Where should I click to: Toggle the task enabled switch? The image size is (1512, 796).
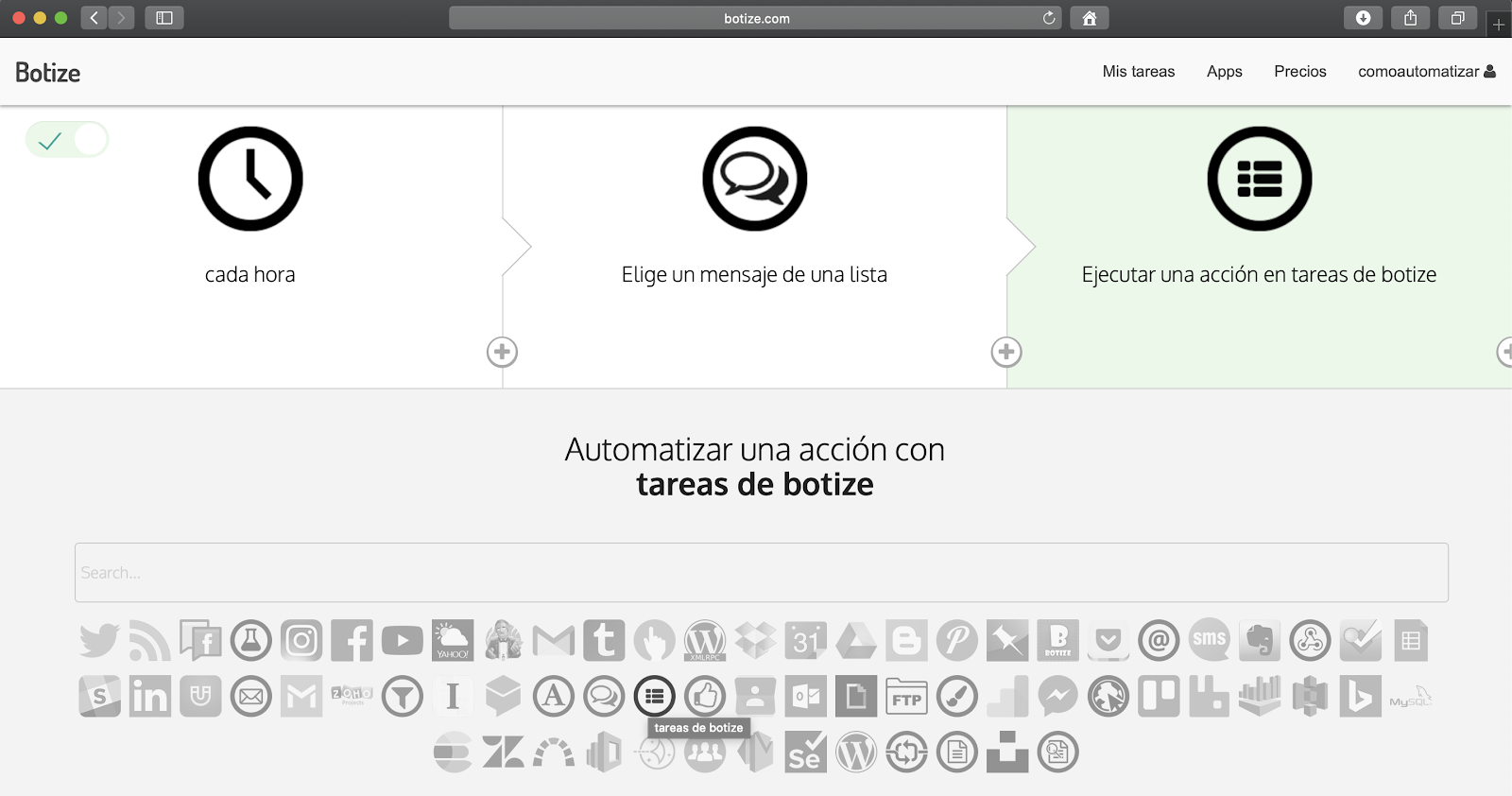(67, 140)
